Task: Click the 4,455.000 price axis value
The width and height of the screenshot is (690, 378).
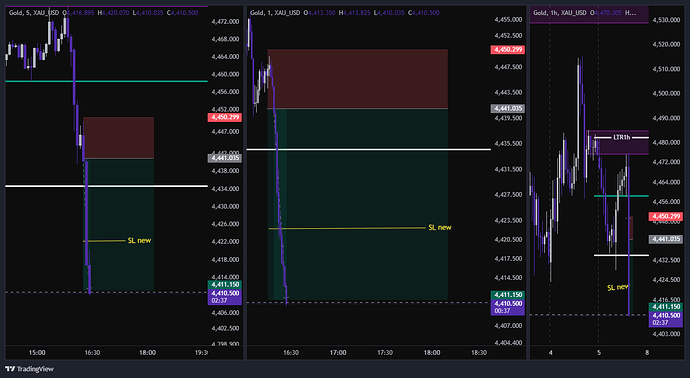Action: pyautogui.click(x=508, y=19)
